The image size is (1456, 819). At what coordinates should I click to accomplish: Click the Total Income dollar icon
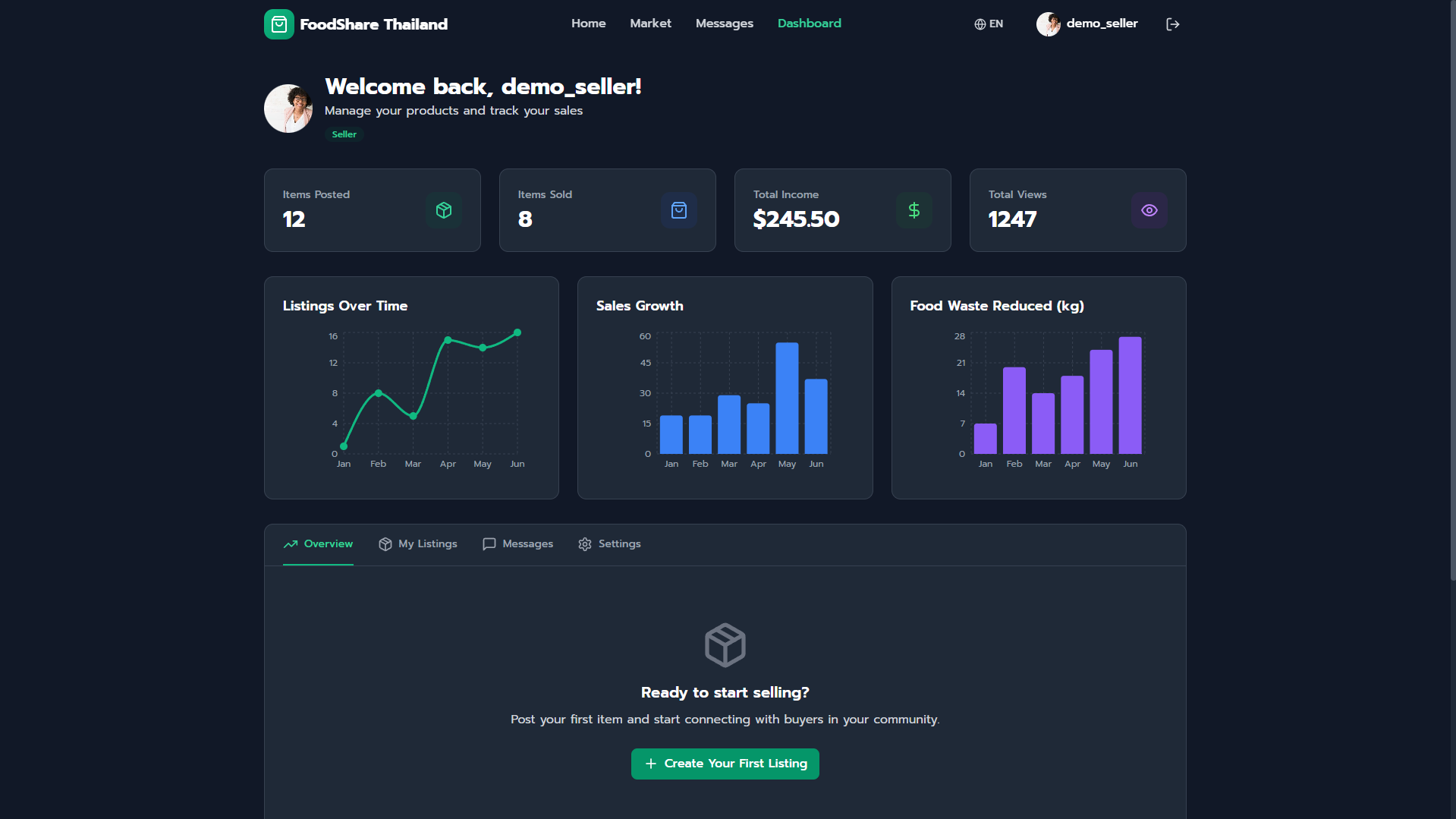coord(914,210)
